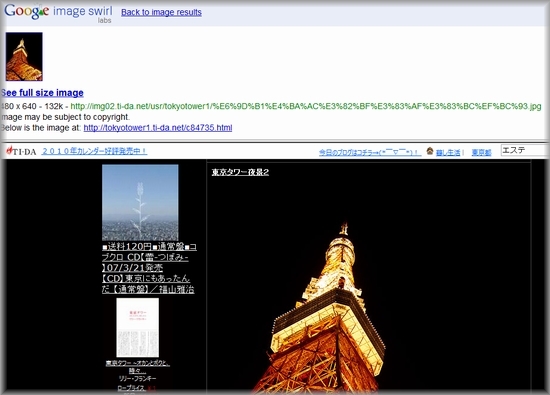Open the 東京タワー夜景2 post title

click(240, 172)
